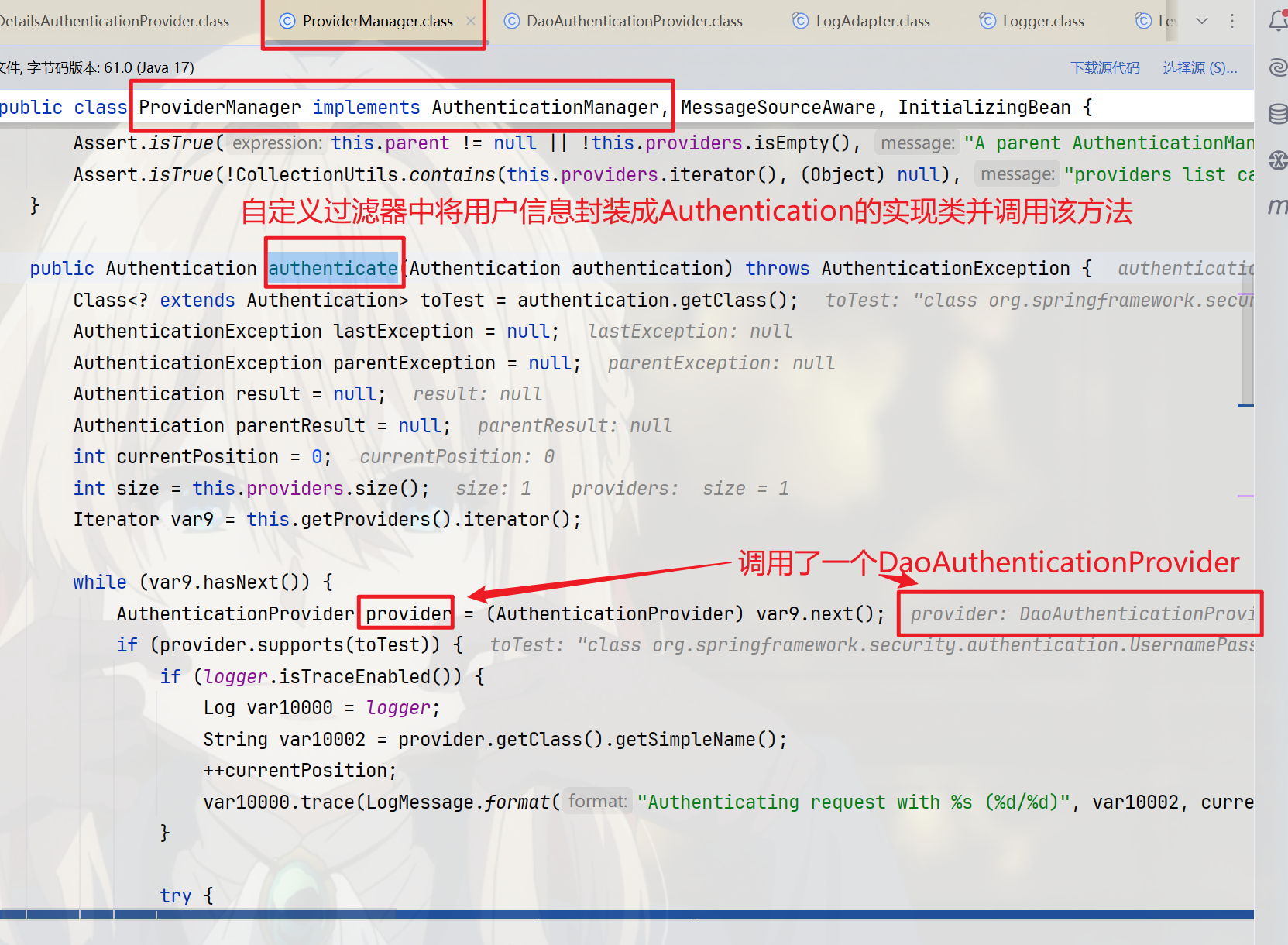Click getProviders() method call
Viewport: 1288px width, 945px height.
pos(376,520)
